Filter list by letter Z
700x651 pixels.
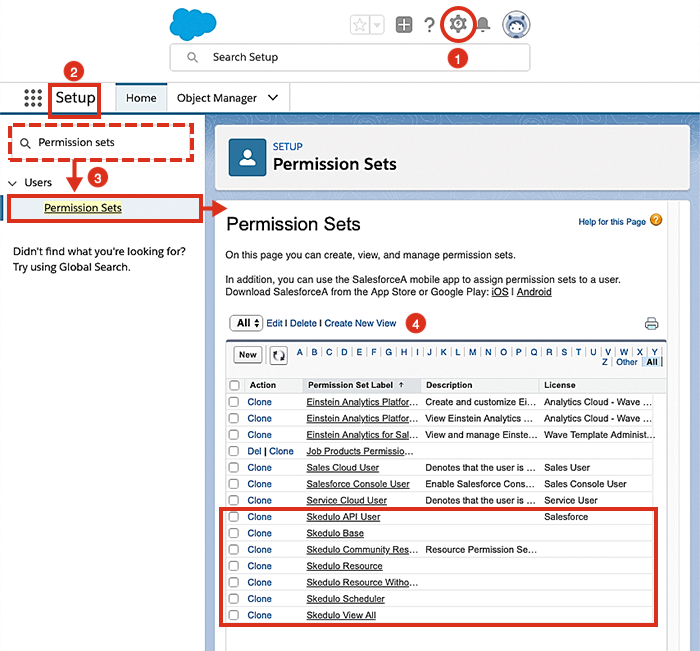click(604, 362)
